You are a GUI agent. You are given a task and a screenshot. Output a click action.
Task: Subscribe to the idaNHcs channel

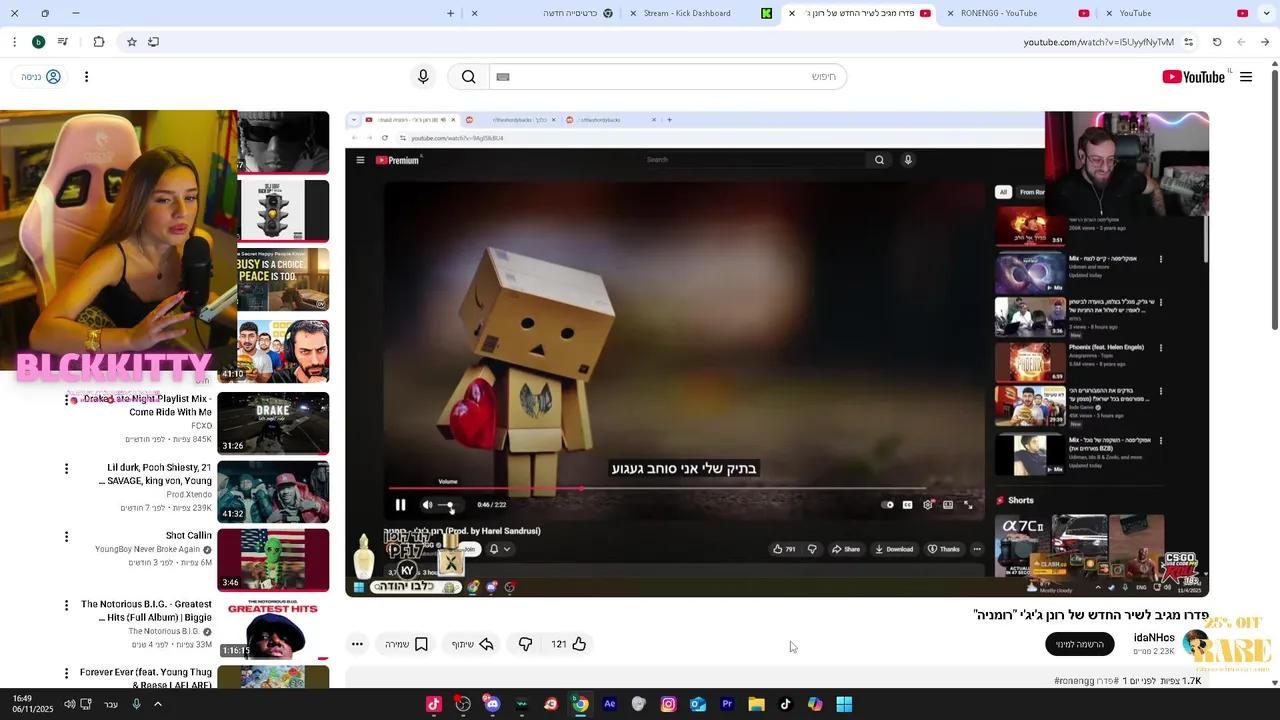click(x=1080, y=644)
